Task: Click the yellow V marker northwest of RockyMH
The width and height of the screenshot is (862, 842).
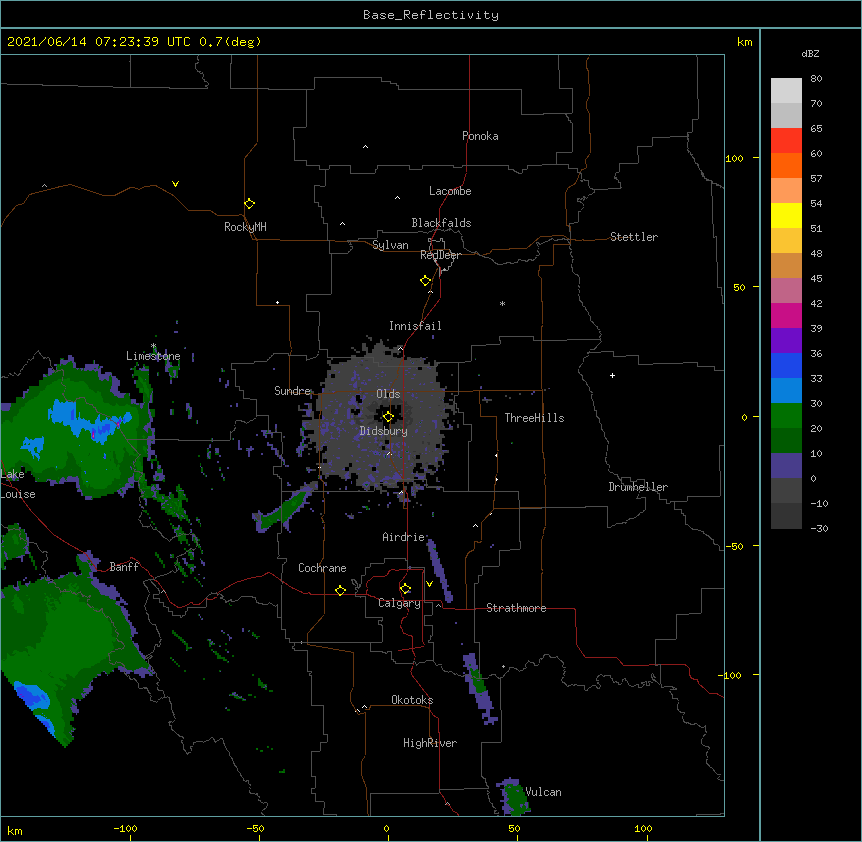Action: pos(175,184)
